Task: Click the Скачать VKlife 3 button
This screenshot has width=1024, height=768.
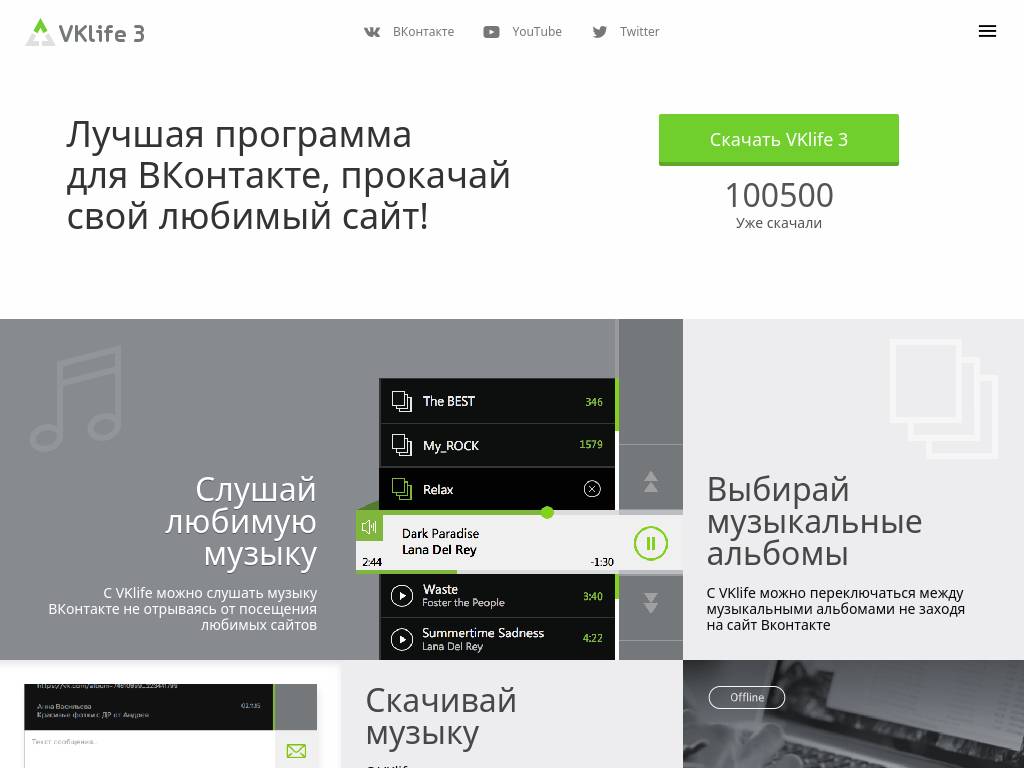Action: pyautogui.click(x=778, y=139)
